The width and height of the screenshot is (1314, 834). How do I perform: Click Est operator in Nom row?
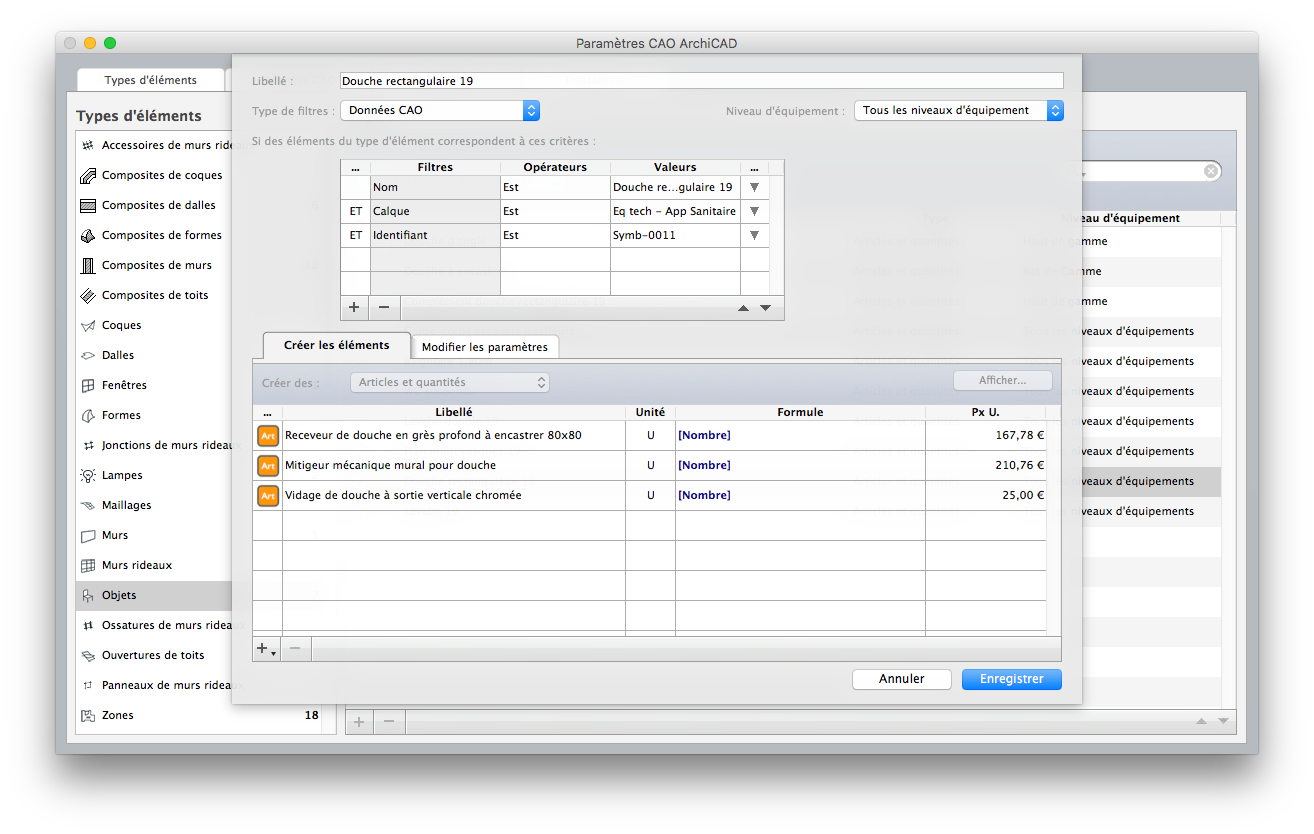tap(555, 187)
